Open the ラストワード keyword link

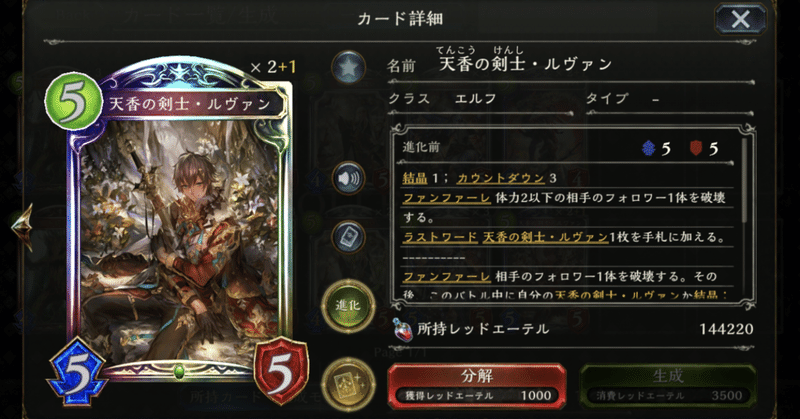[440, 237]
